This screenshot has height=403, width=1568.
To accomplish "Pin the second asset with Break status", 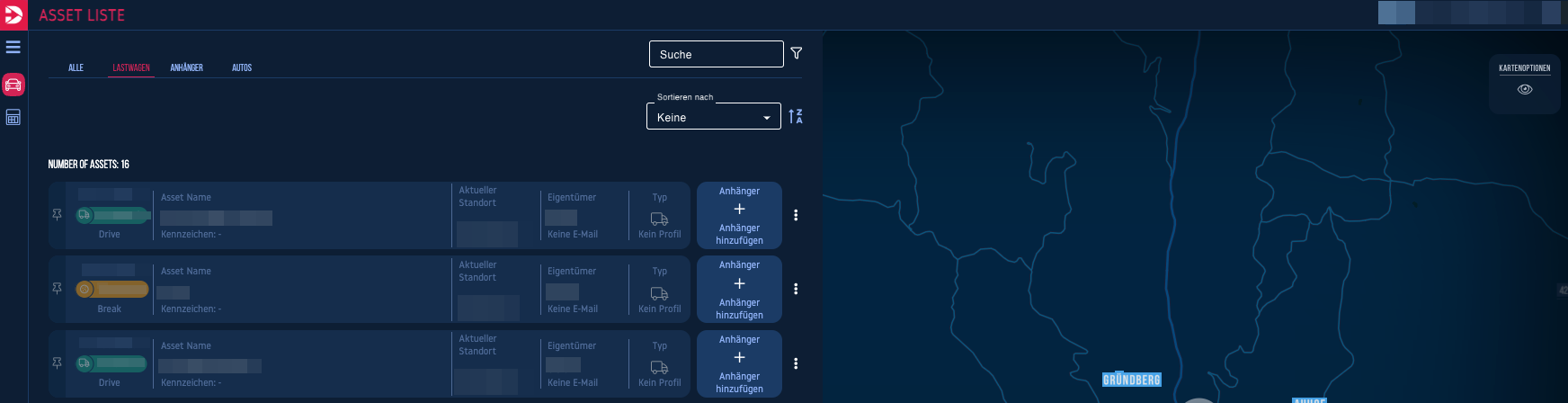I will click(x=58, y=288).
